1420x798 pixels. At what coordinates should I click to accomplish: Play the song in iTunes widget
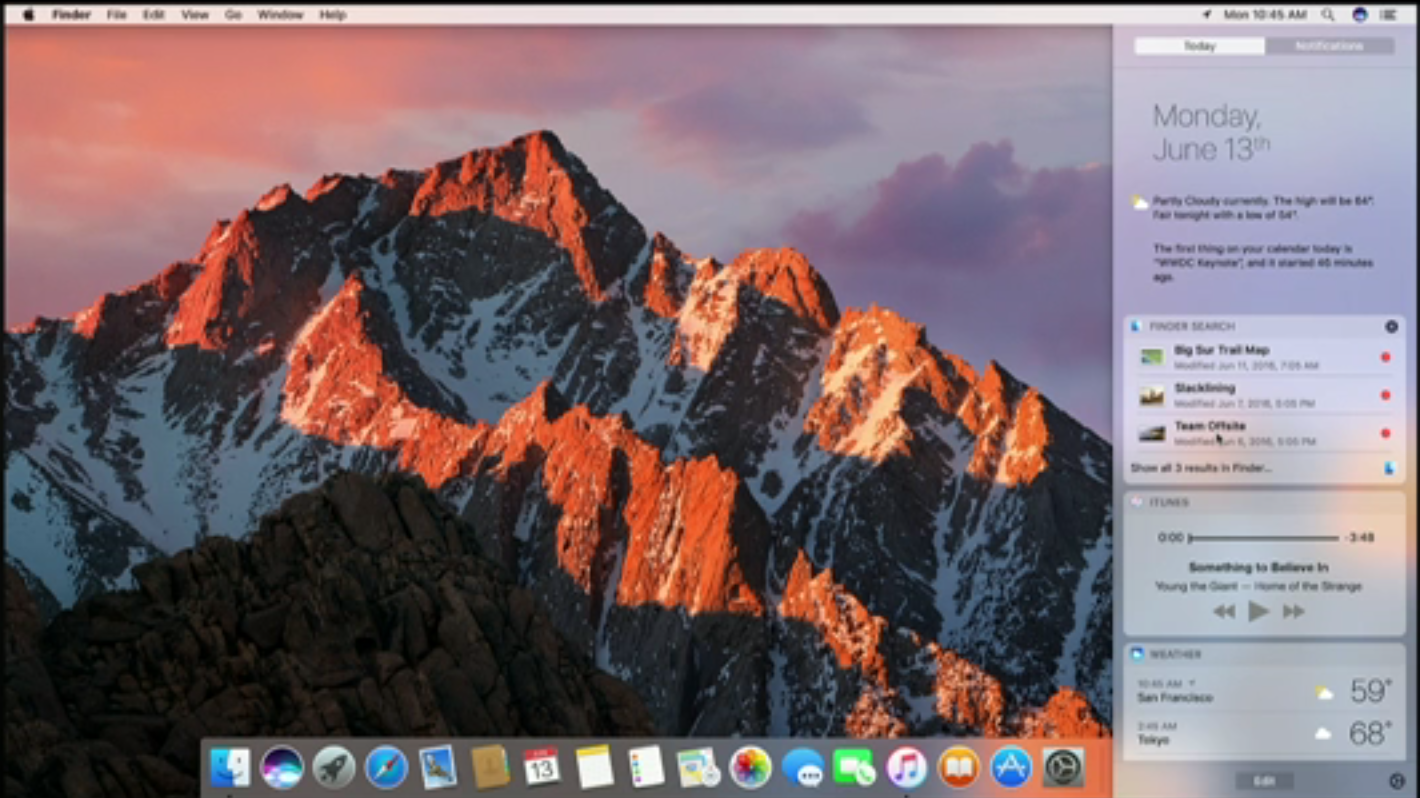click(x=1259, y=611)
